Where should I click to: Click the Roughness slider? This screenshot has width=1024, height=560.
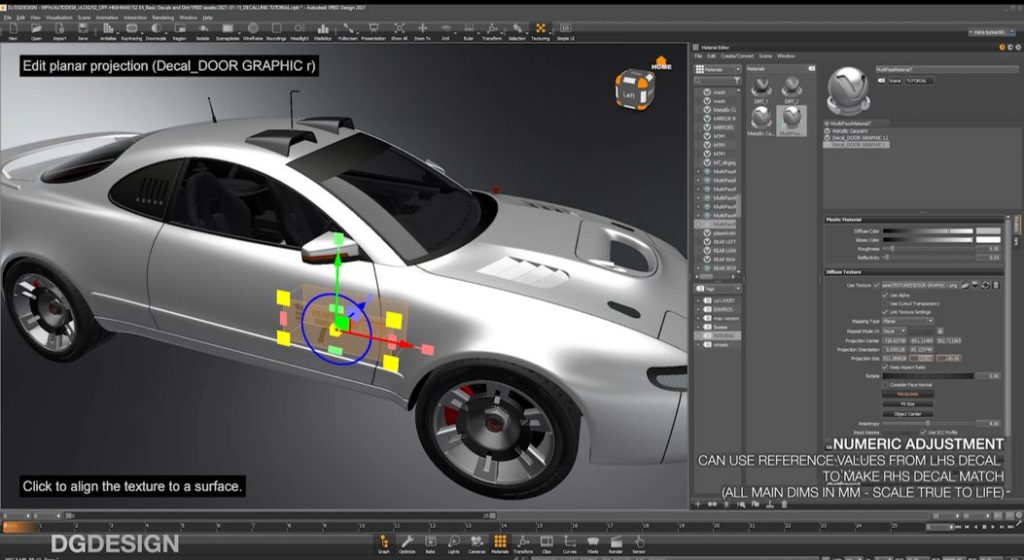tap(928, 249)
